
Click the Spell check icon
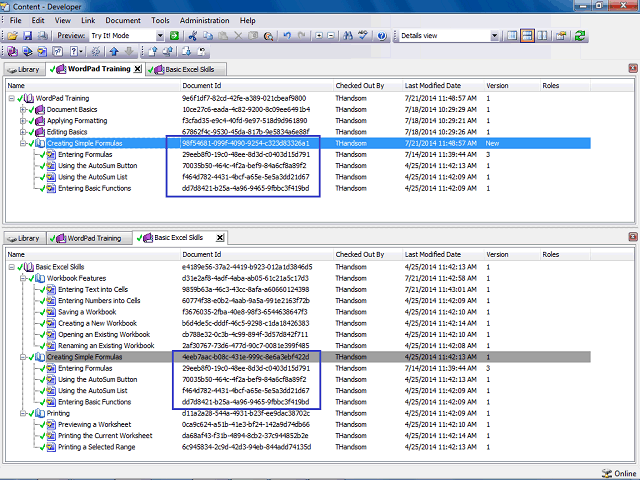(x=363, y=36)
